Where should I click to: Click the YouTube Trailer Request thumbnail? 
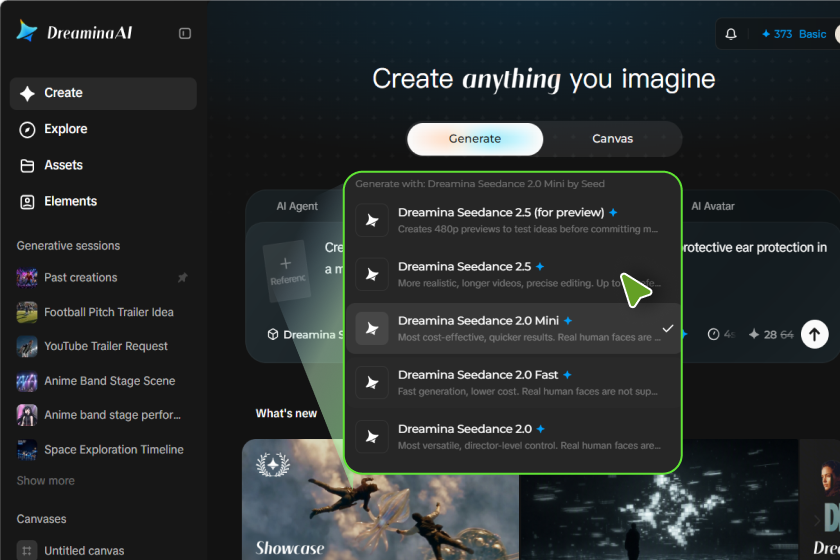click(27, 347)
